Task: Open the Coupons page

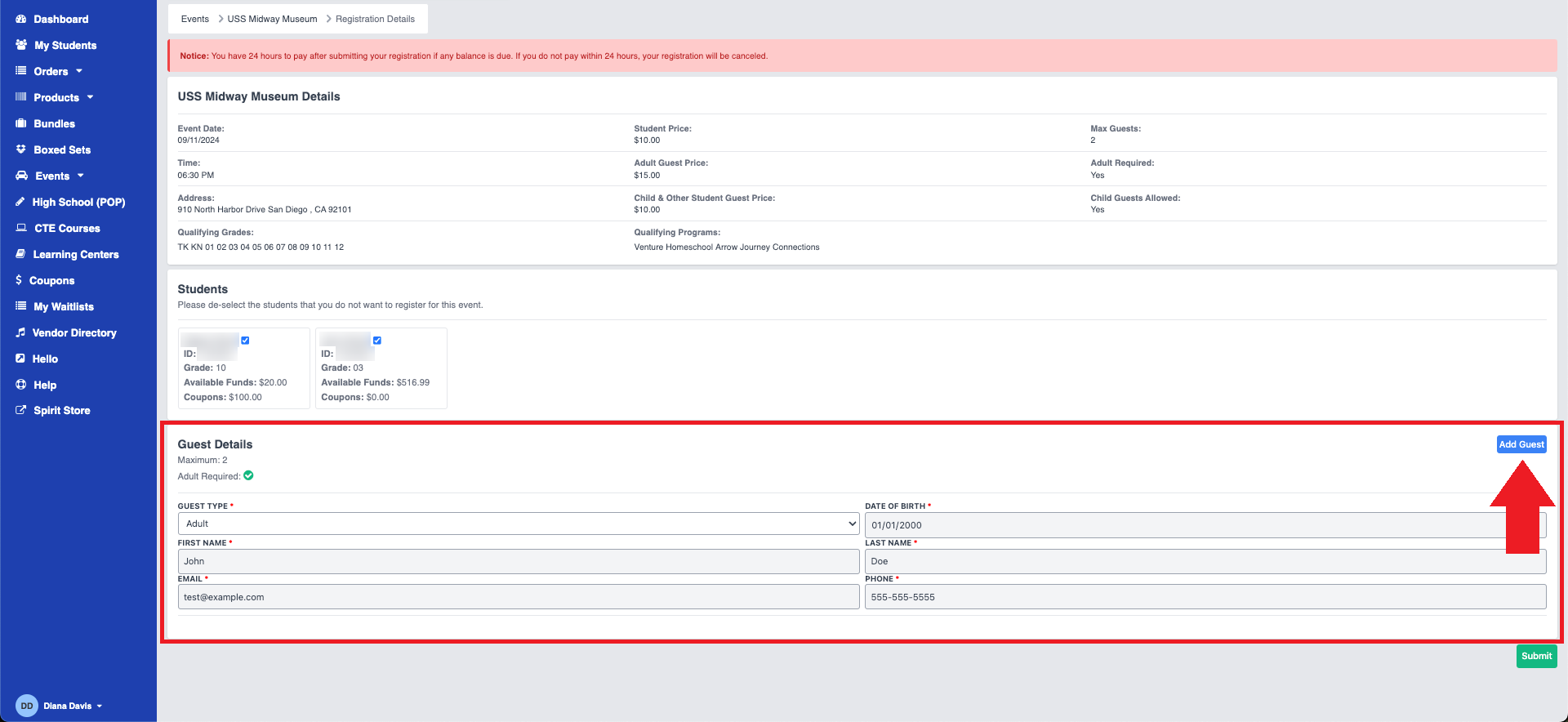Action: (51, 280)
